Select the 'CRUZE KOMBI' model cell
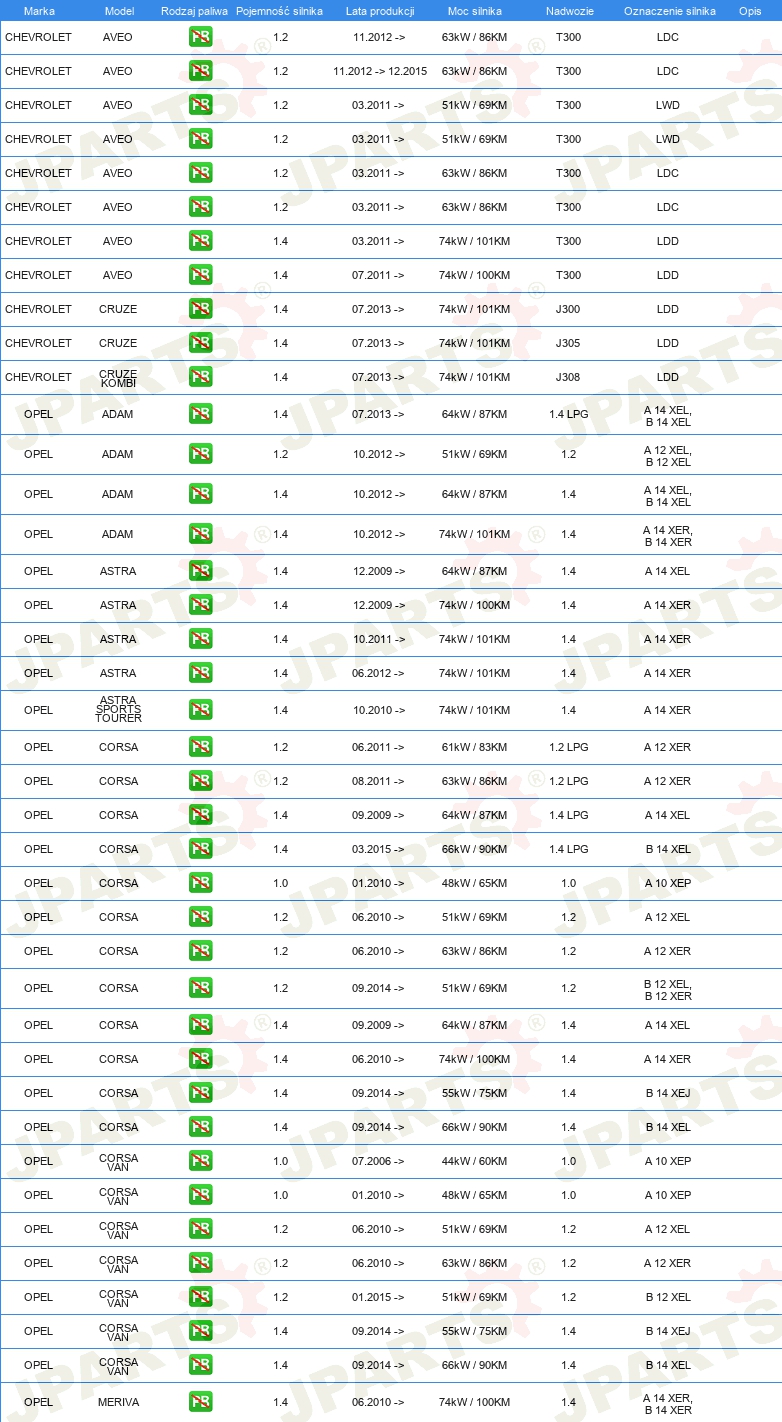This screenshot has width=782, height=1422. [x=118, y=377]
